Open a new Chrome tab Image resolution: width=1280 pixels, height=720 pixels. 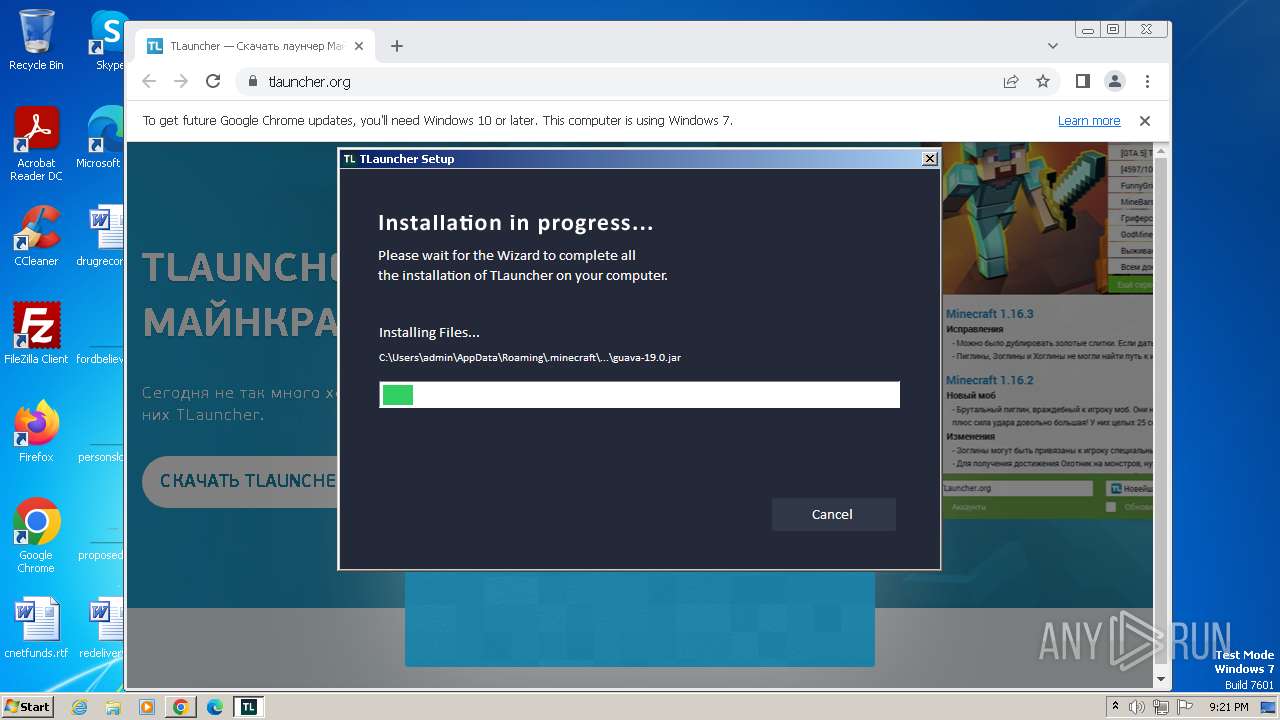click(397, 46)
